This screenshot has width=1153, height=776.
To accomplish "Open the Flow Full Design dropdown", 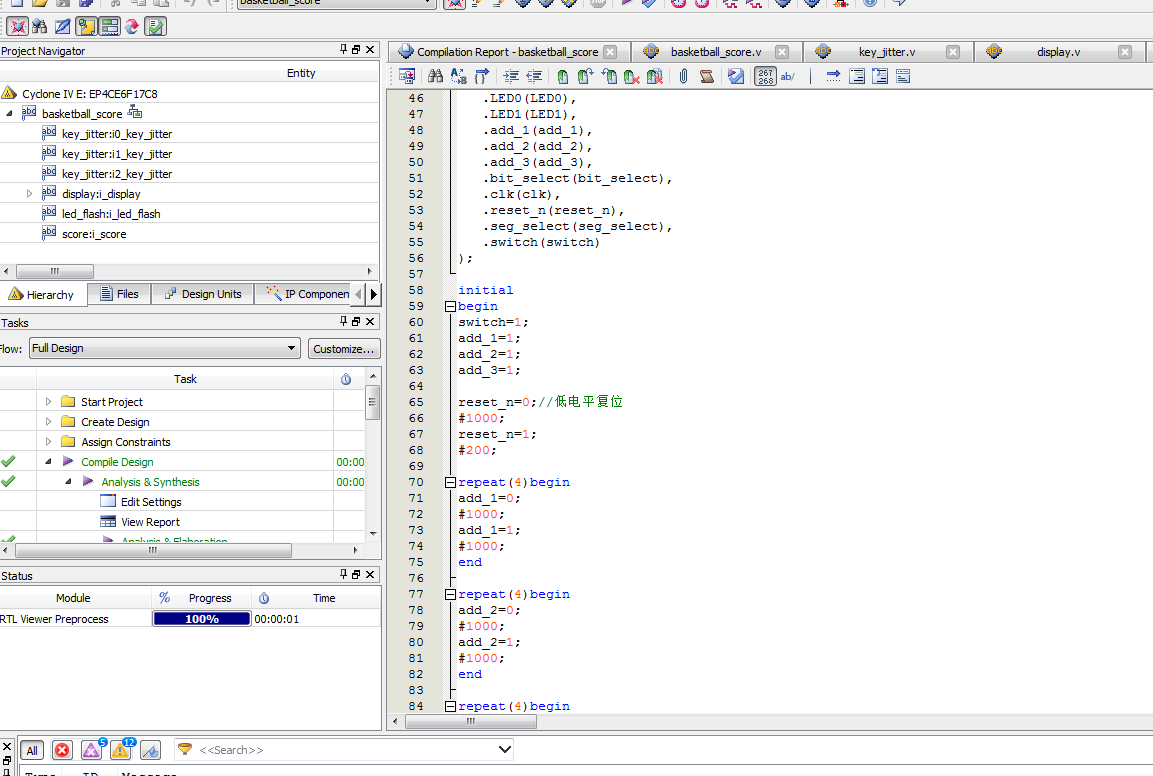I will 165,348.
